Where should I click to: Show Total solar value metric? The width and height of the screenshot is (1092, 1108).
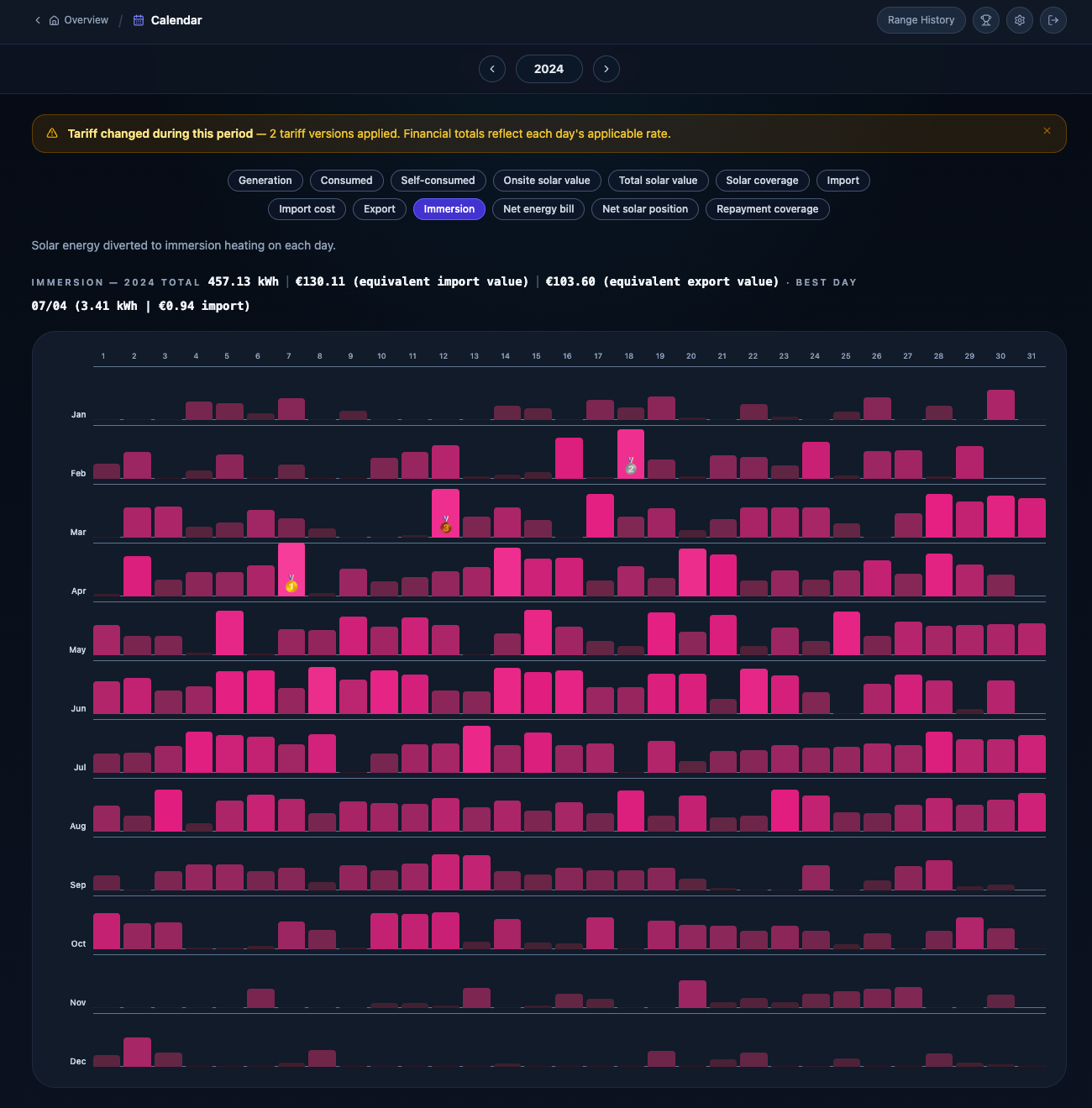tap(659, 181)
